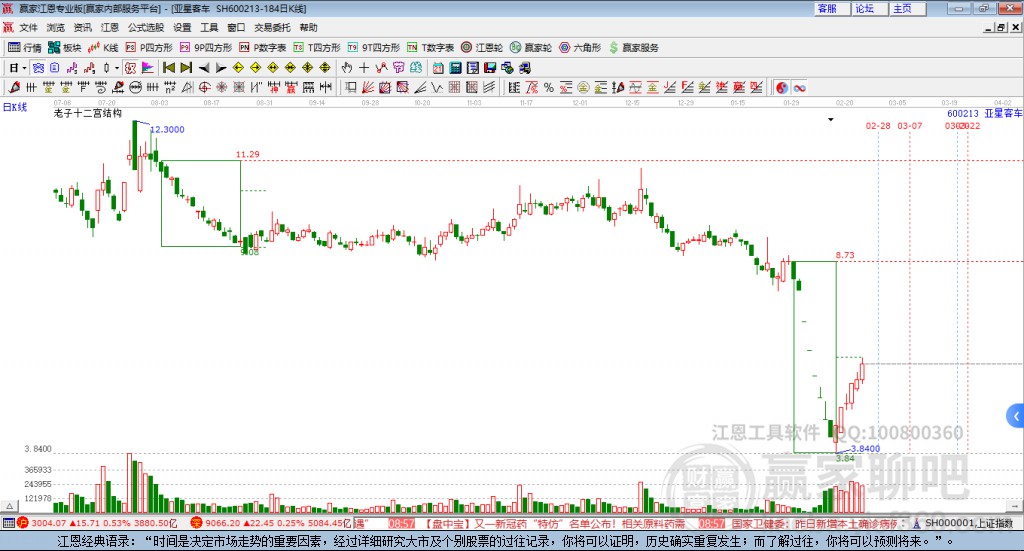This screenshot has width=1024, height=551.
Task: Open the 资讯 menu
Action: pos(82,27)
